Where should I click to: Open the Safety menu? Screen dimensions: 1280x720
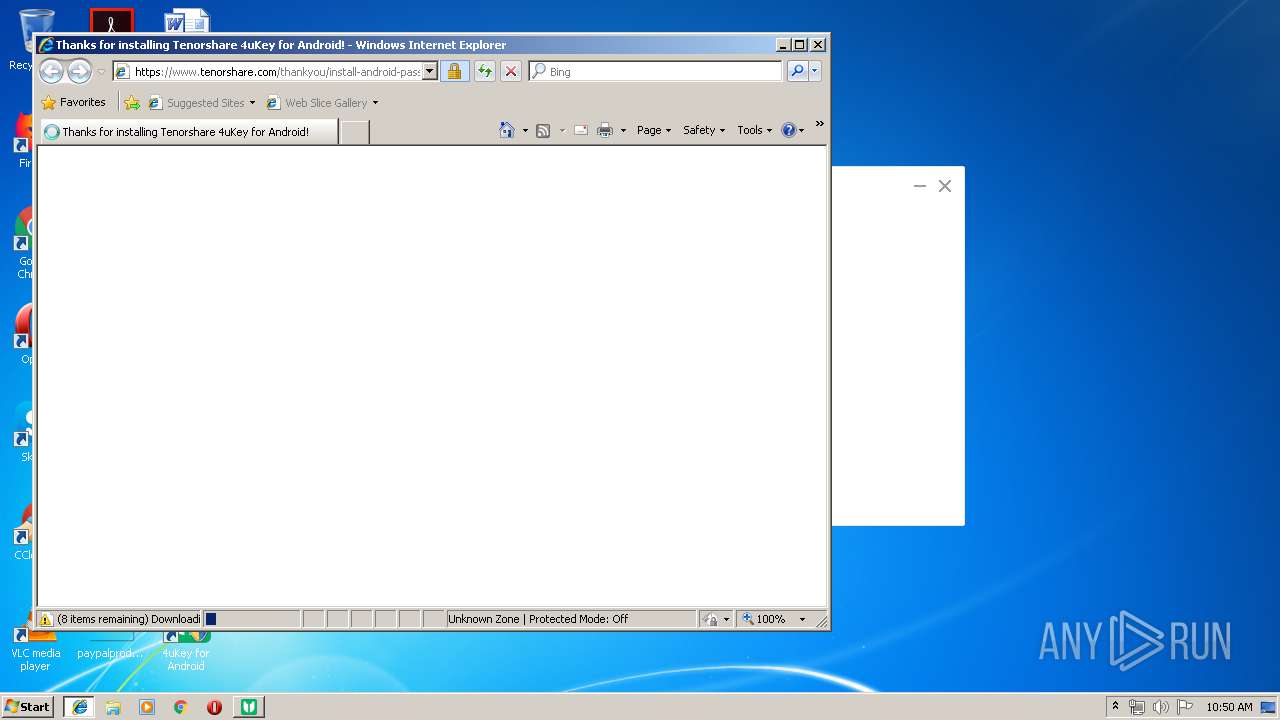[704, 130]
